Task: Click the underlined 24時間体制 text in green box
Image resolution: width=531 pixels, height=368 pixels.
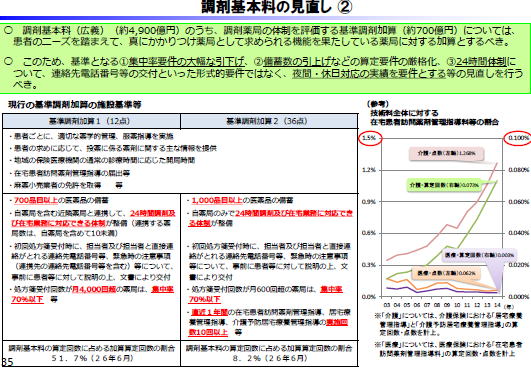Action: pos(481,62)
